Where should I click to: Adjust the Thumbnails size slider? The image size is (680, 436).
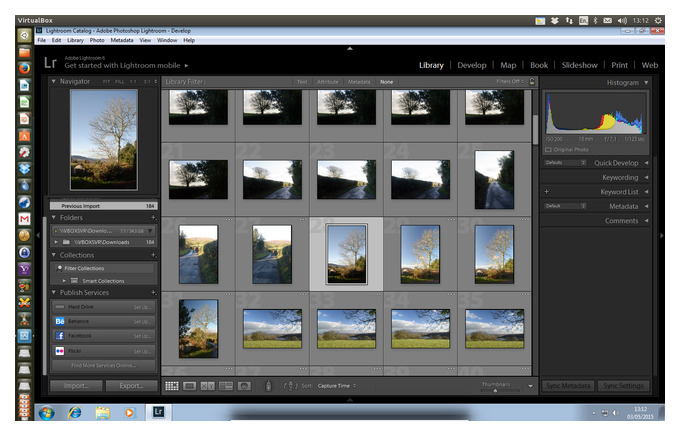[x=495, y=390]
